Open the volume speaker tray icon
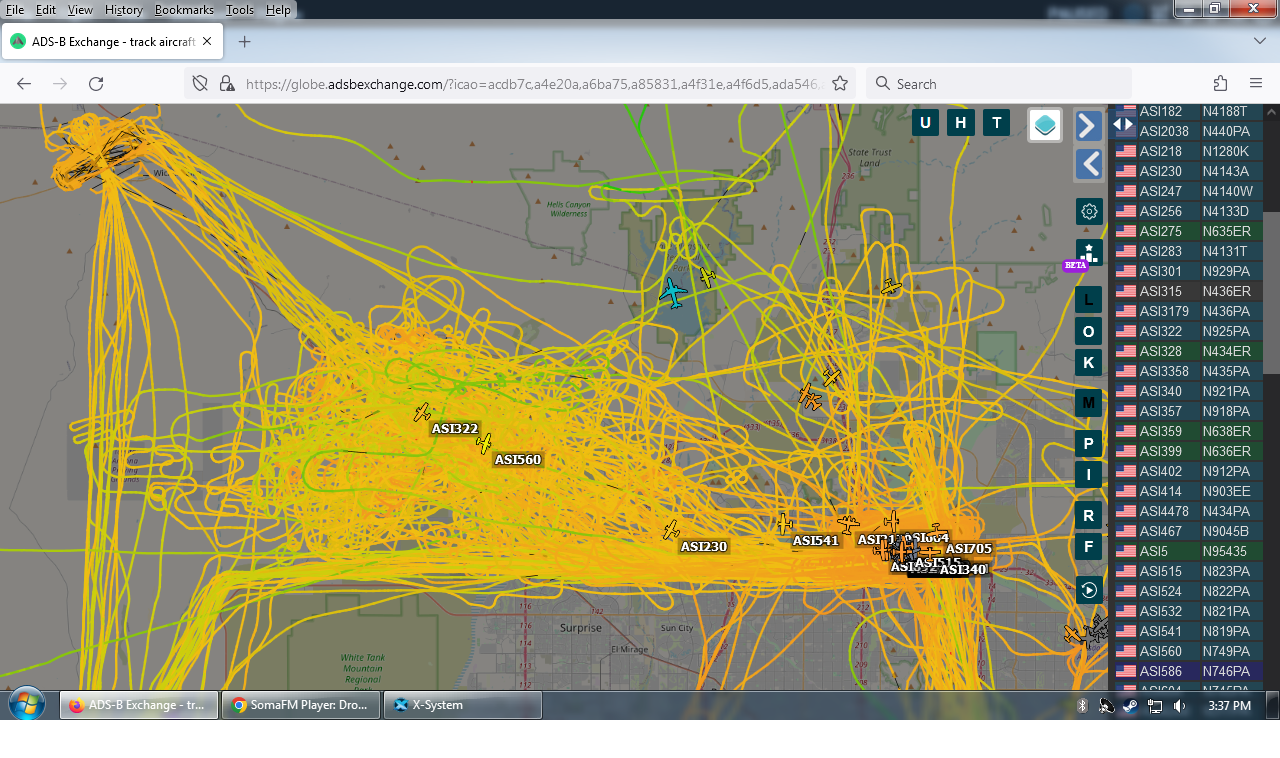The width and height of the screenshot is (1280, 758). [1179, 706]
